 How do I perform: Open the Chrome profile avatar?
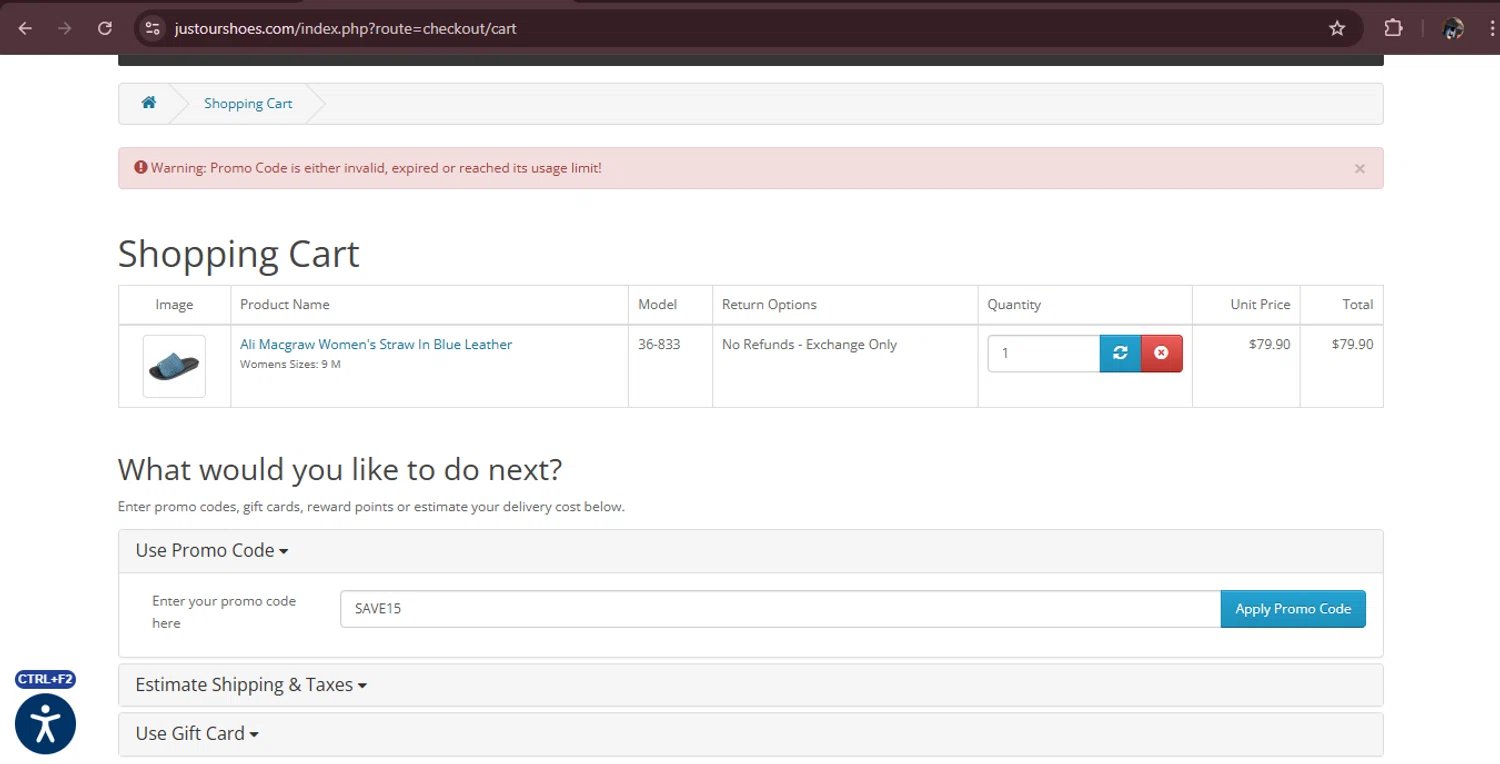tap(1453, 28)
